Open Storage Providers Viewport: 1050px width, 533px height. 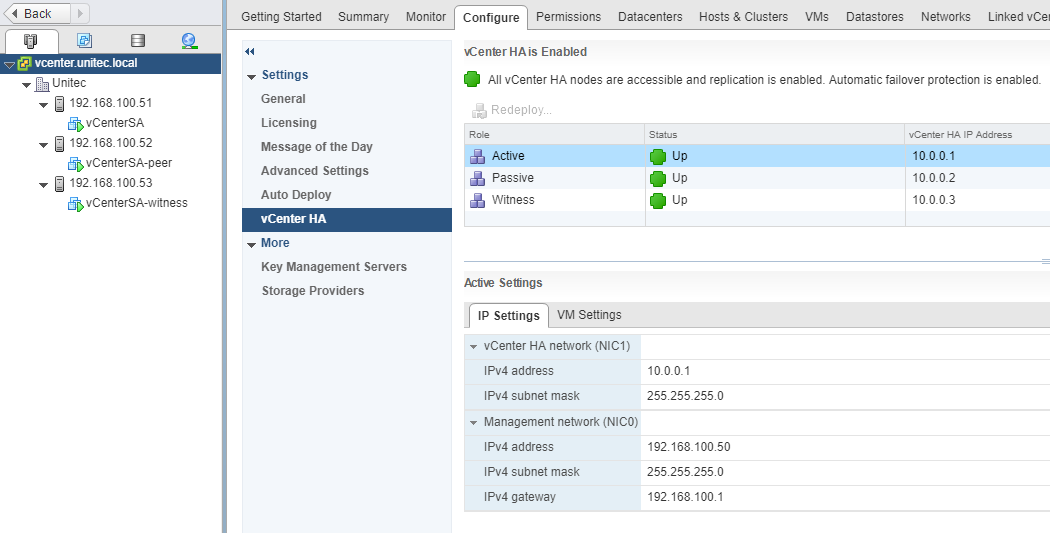313,291
